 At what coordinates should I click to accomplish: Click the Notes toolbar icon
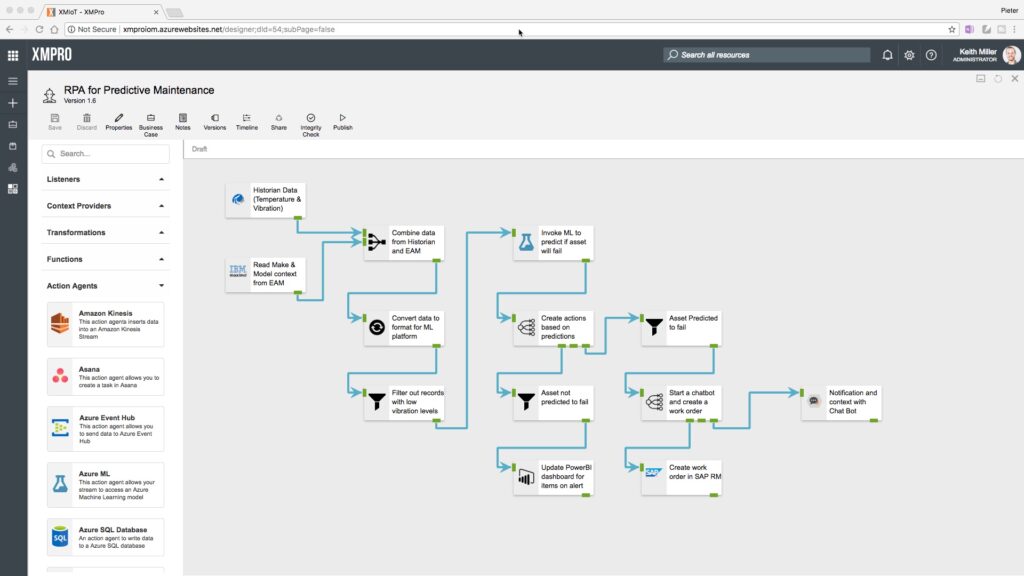pos(182,122)
